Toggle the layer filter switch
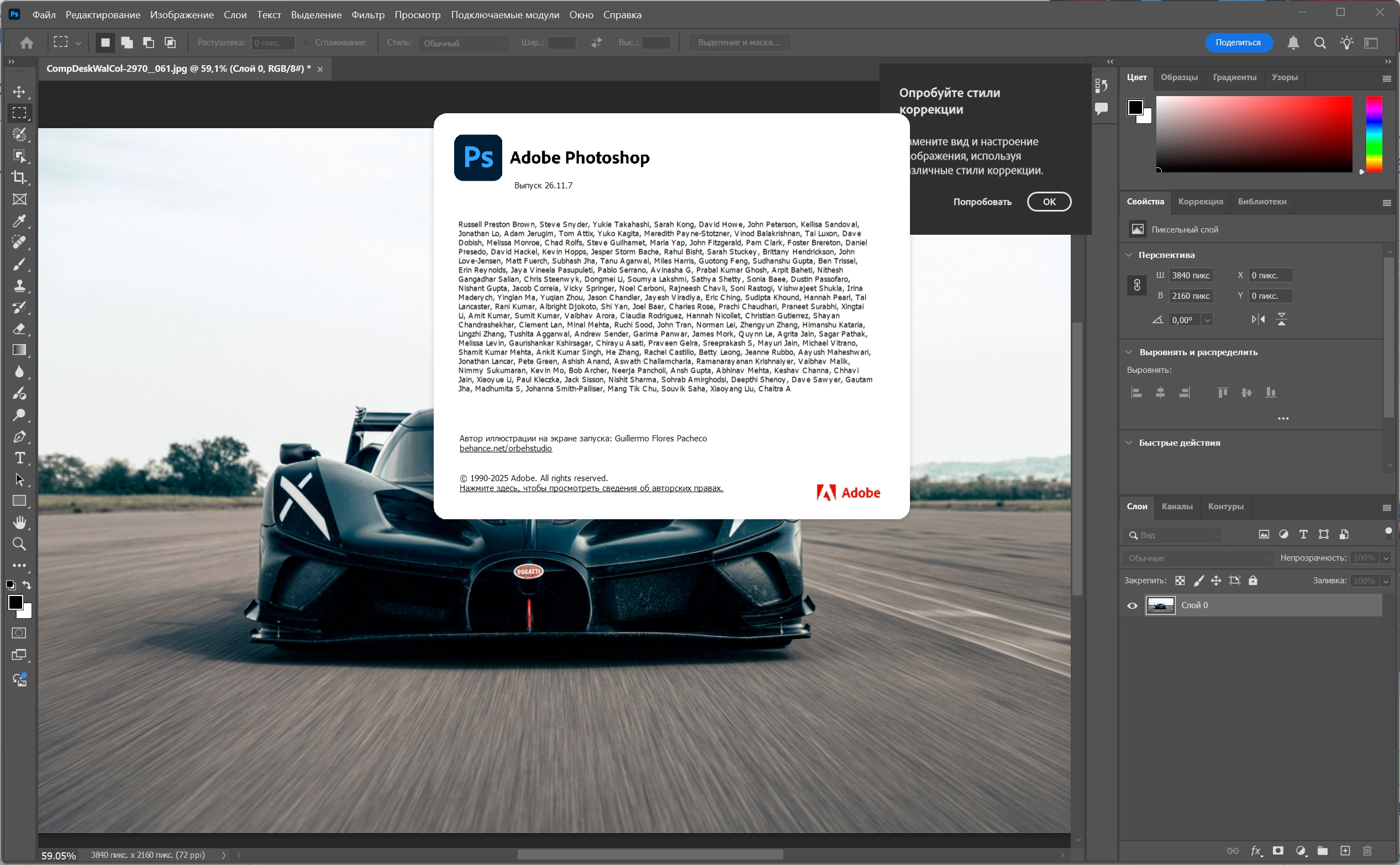This screenshot has width=1400, height=865. click(1388, 534)
